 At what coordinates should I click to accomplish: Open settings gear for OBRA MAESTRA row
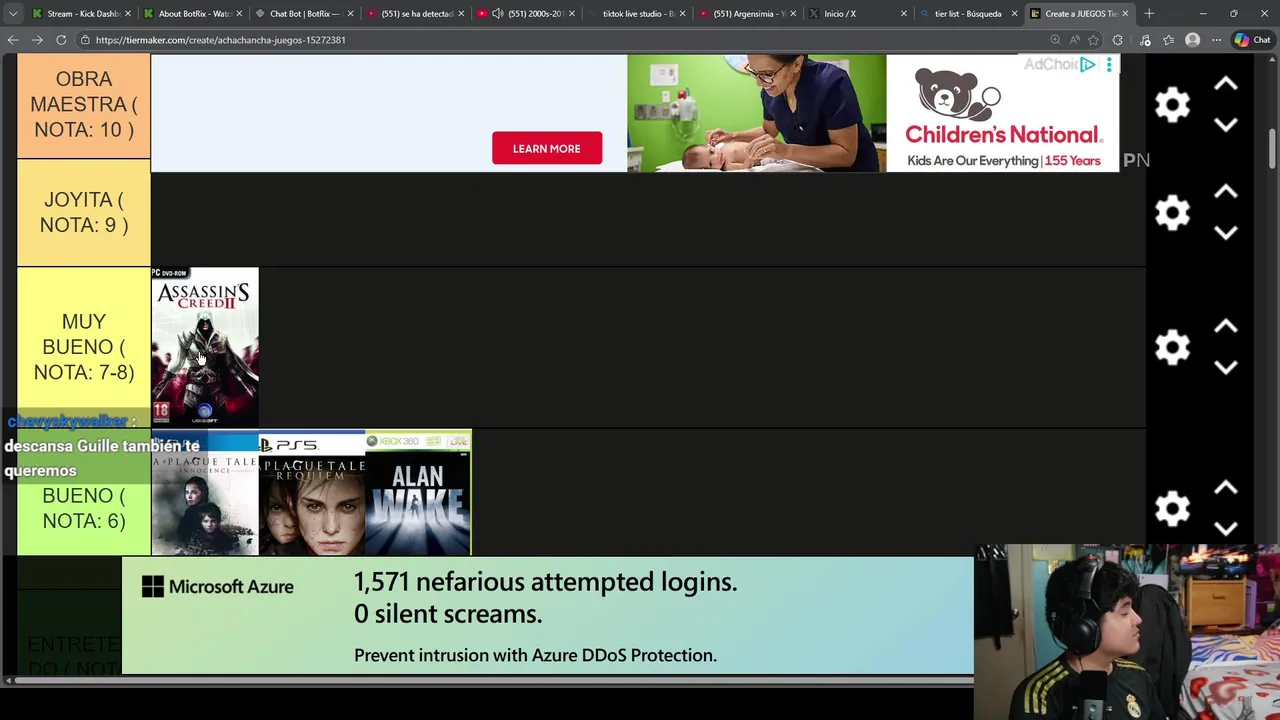[x=1172, y=104]
